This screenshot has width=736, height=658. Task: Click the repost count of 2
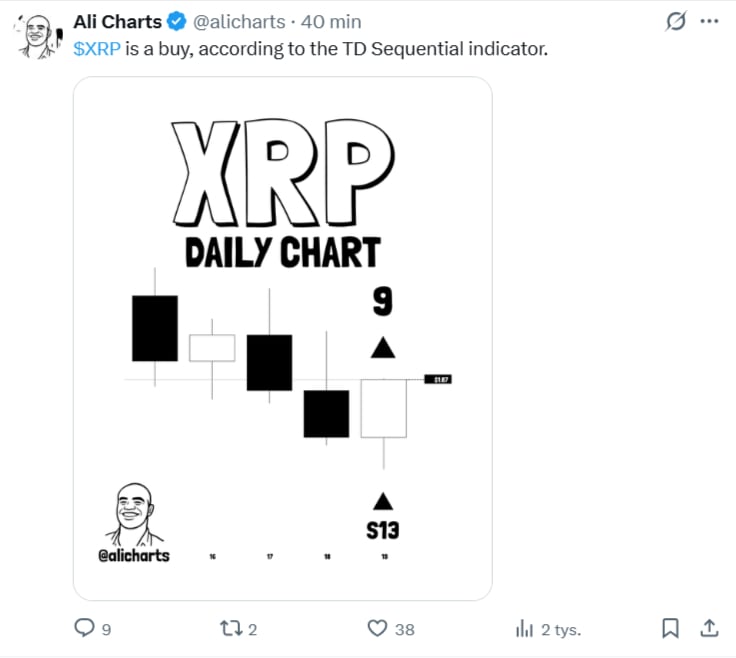(x=253, y=630)
